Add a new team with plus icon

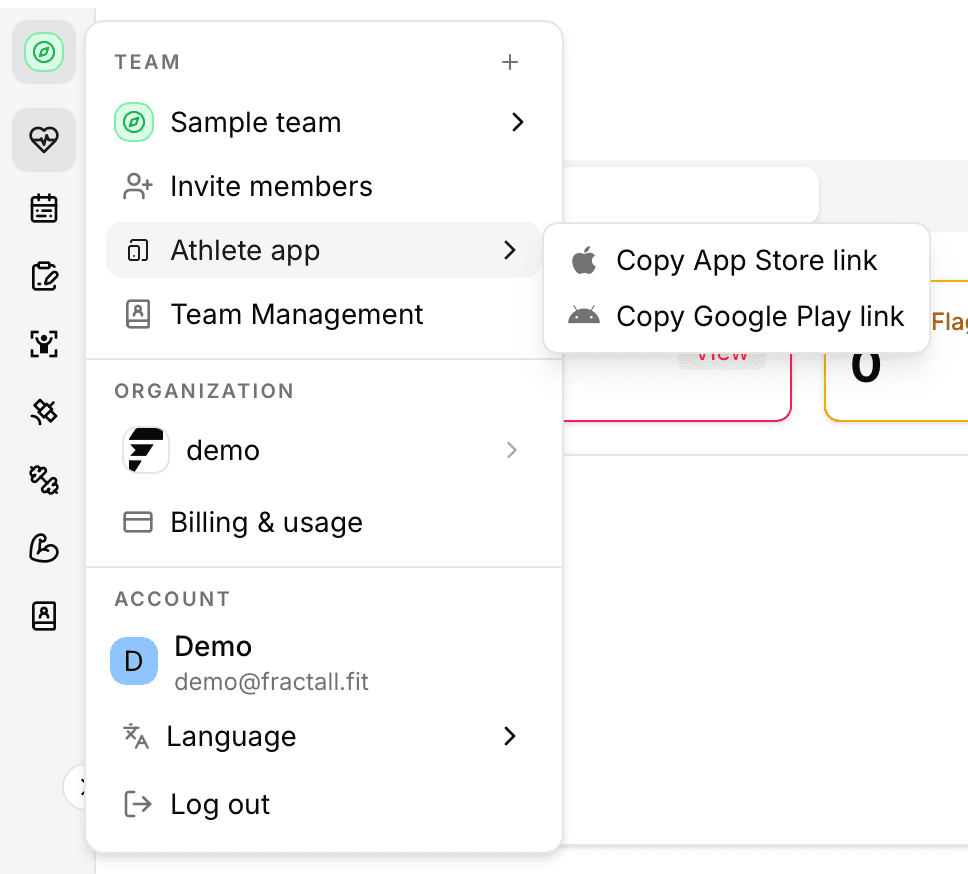point(510,62)
